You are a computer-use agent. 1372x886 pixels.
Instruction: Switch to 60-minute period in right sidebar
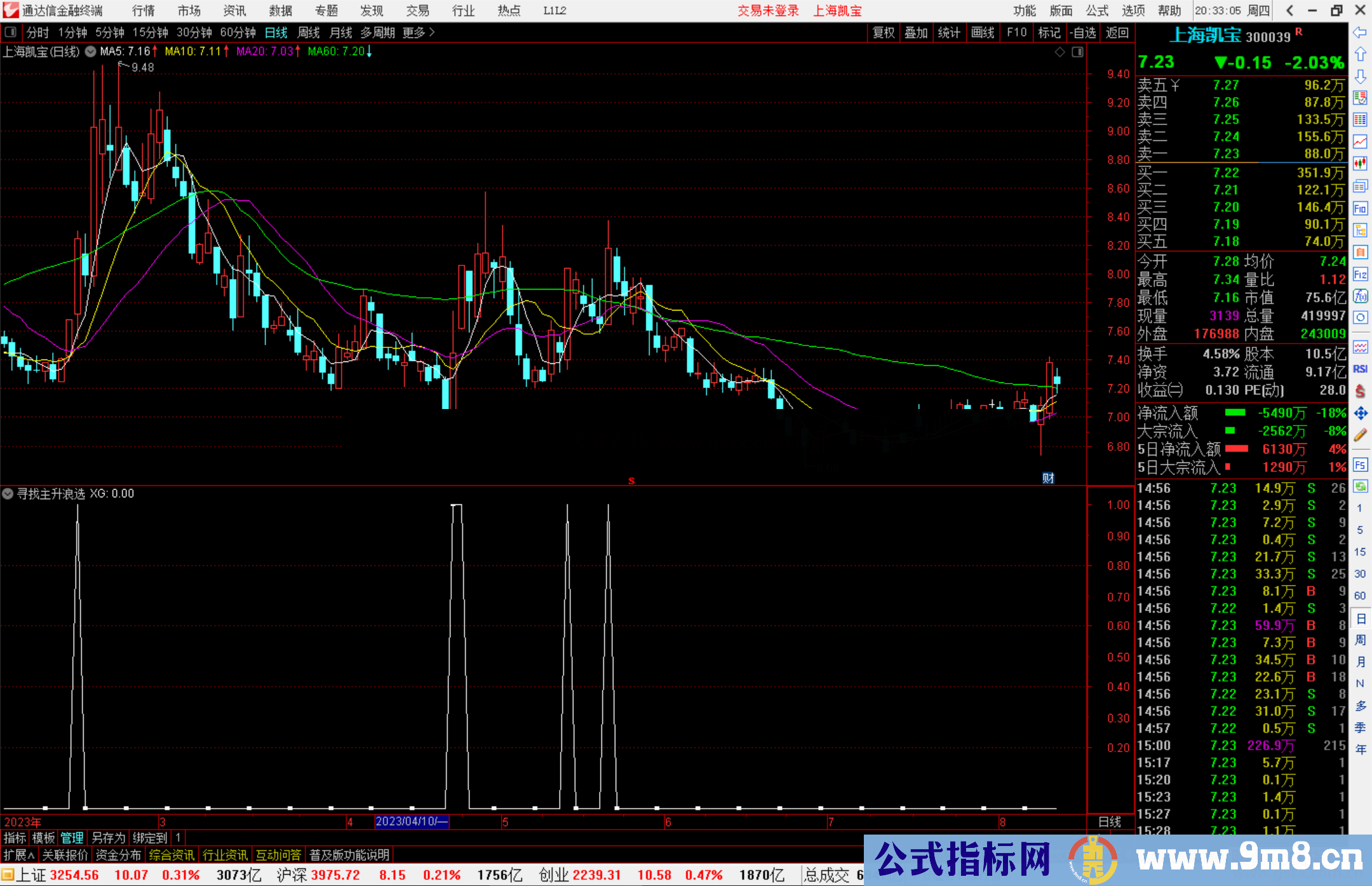(1360, 596)
